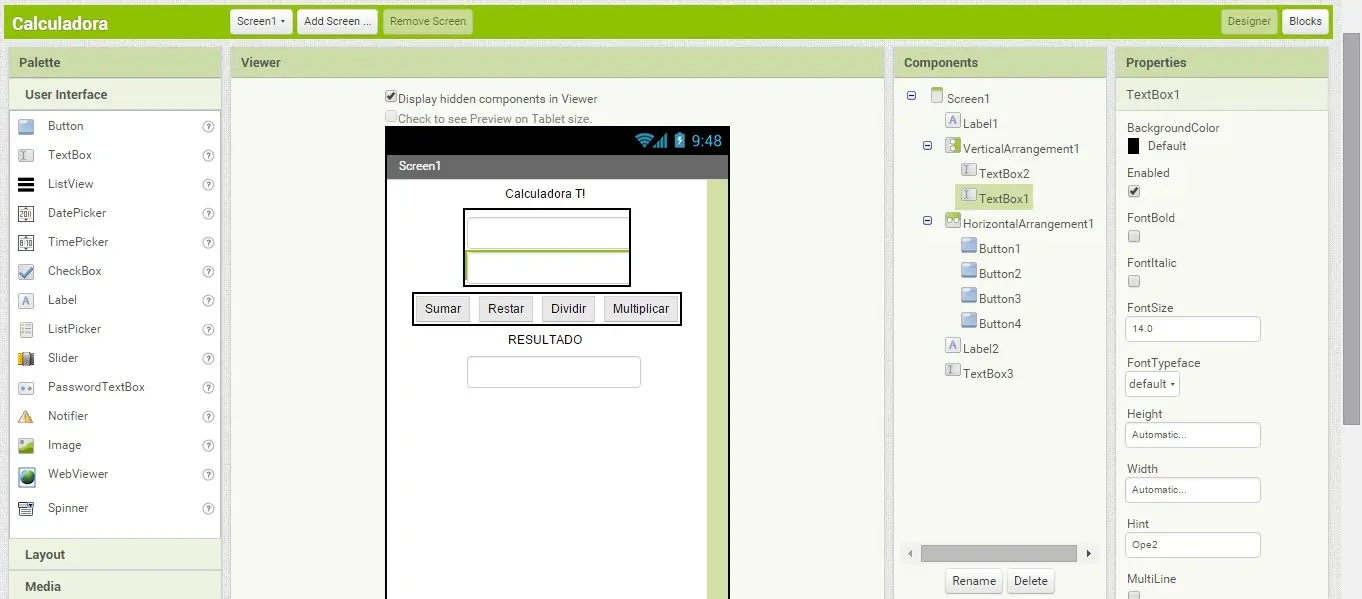Open help for DatePicker component
Image resolution: width=1362 pixels, height=599 pixels.
click(208, 214)
